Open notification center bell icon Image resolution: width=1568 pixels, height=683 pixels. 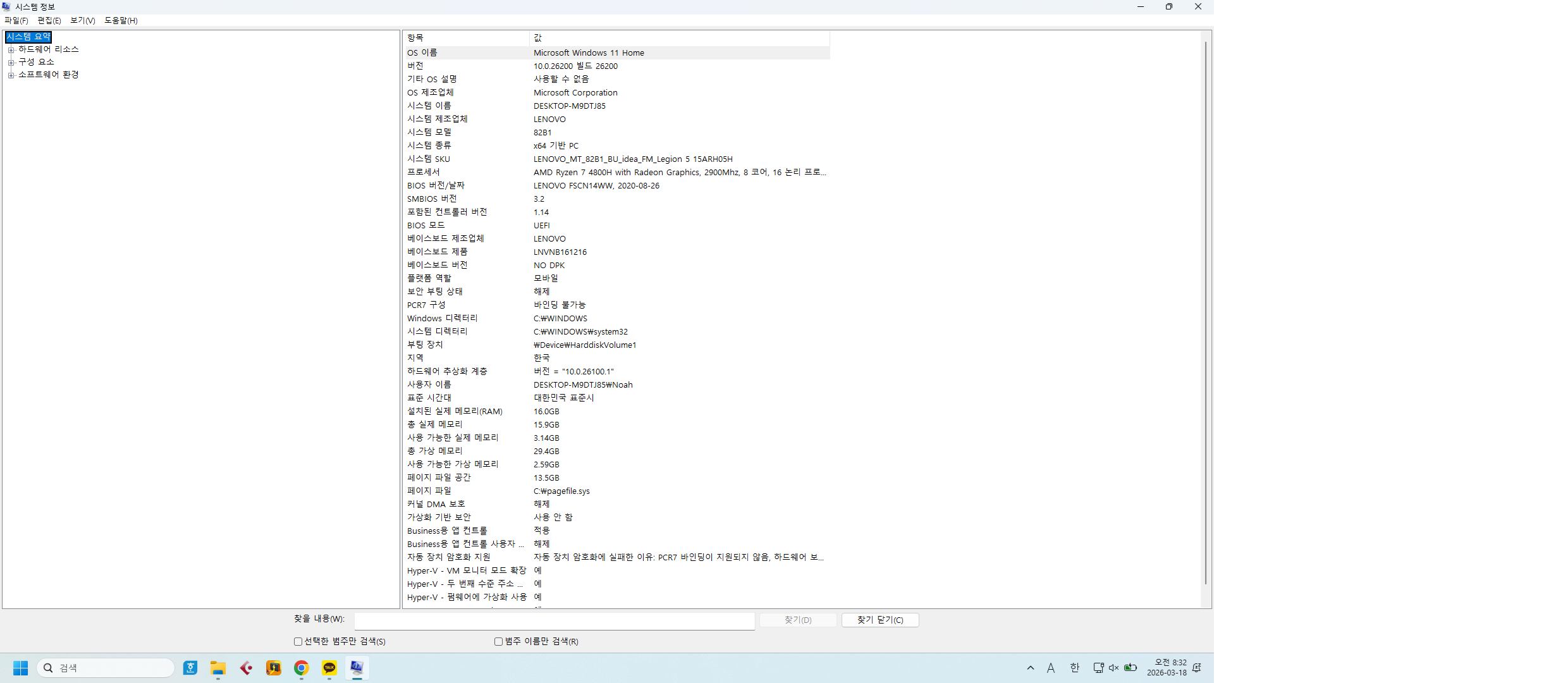click(x=1197, y=668)
